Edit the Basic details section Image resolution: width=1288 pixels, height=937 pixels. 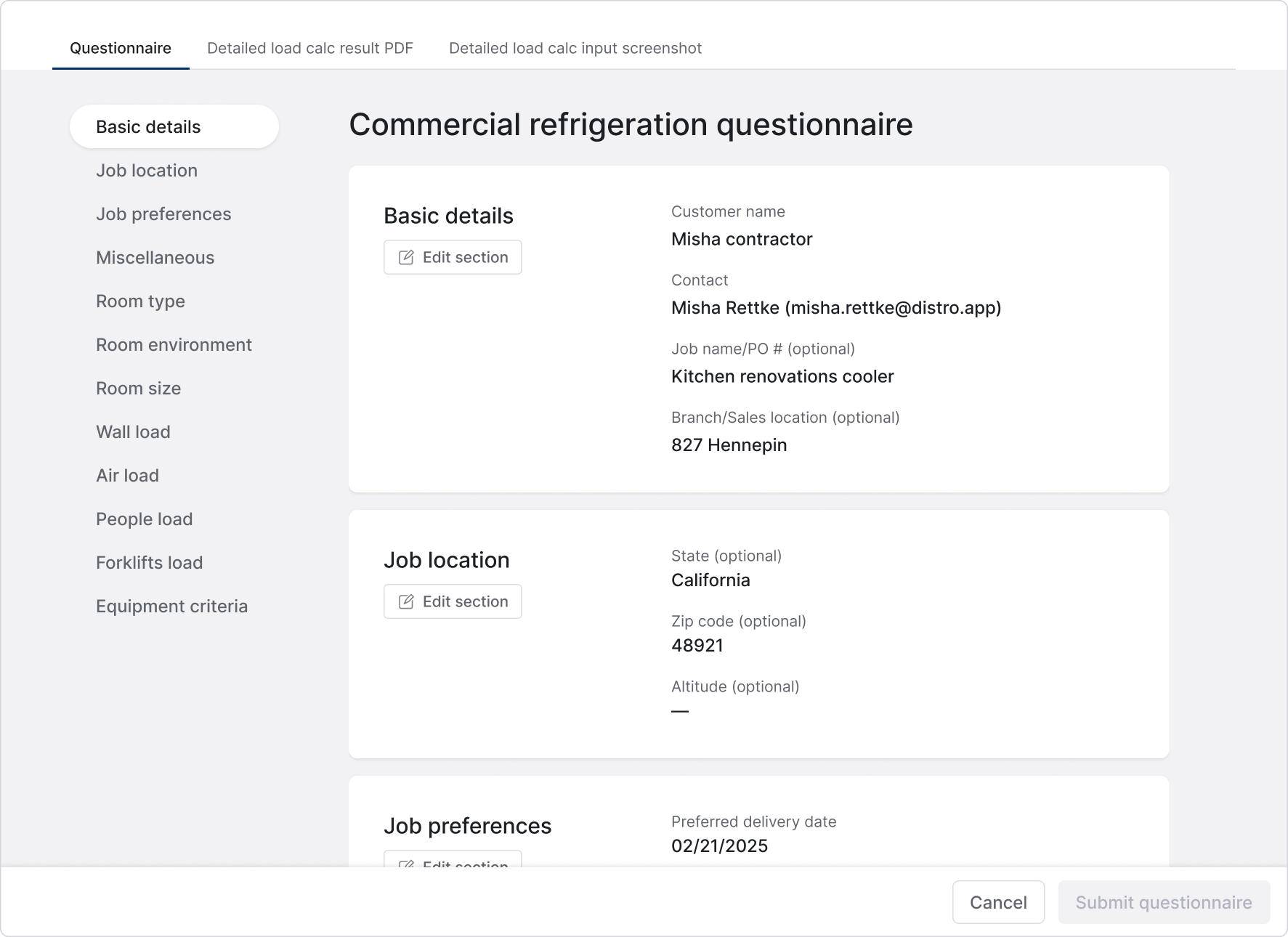click(453, 257)
